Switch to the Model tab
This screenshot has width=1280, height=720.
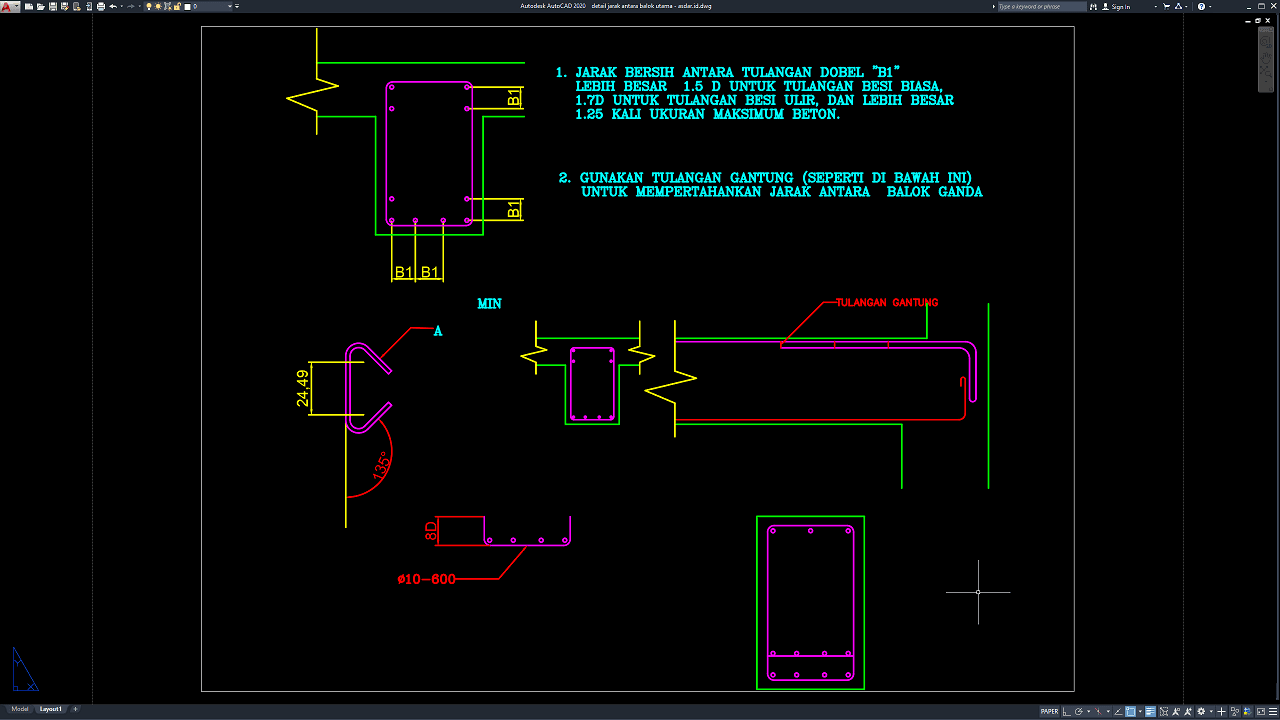pyautogui.click(x=20, y=709)
